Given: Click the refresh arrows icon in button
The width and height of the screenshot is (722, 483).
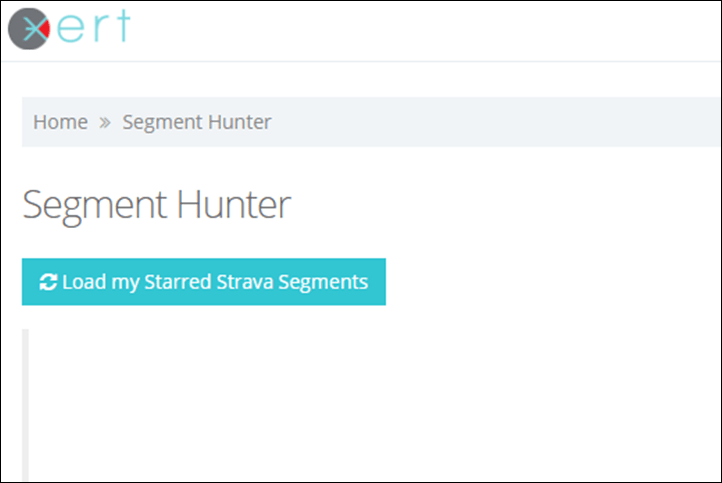Looking at the screenshot, I should click(x=48, y=282).
